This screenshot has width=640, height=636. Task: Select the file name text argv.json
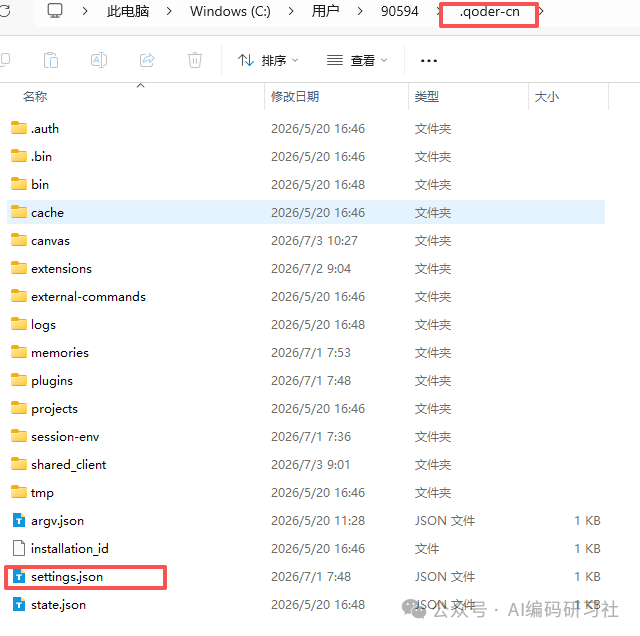(x=58, y=521)
